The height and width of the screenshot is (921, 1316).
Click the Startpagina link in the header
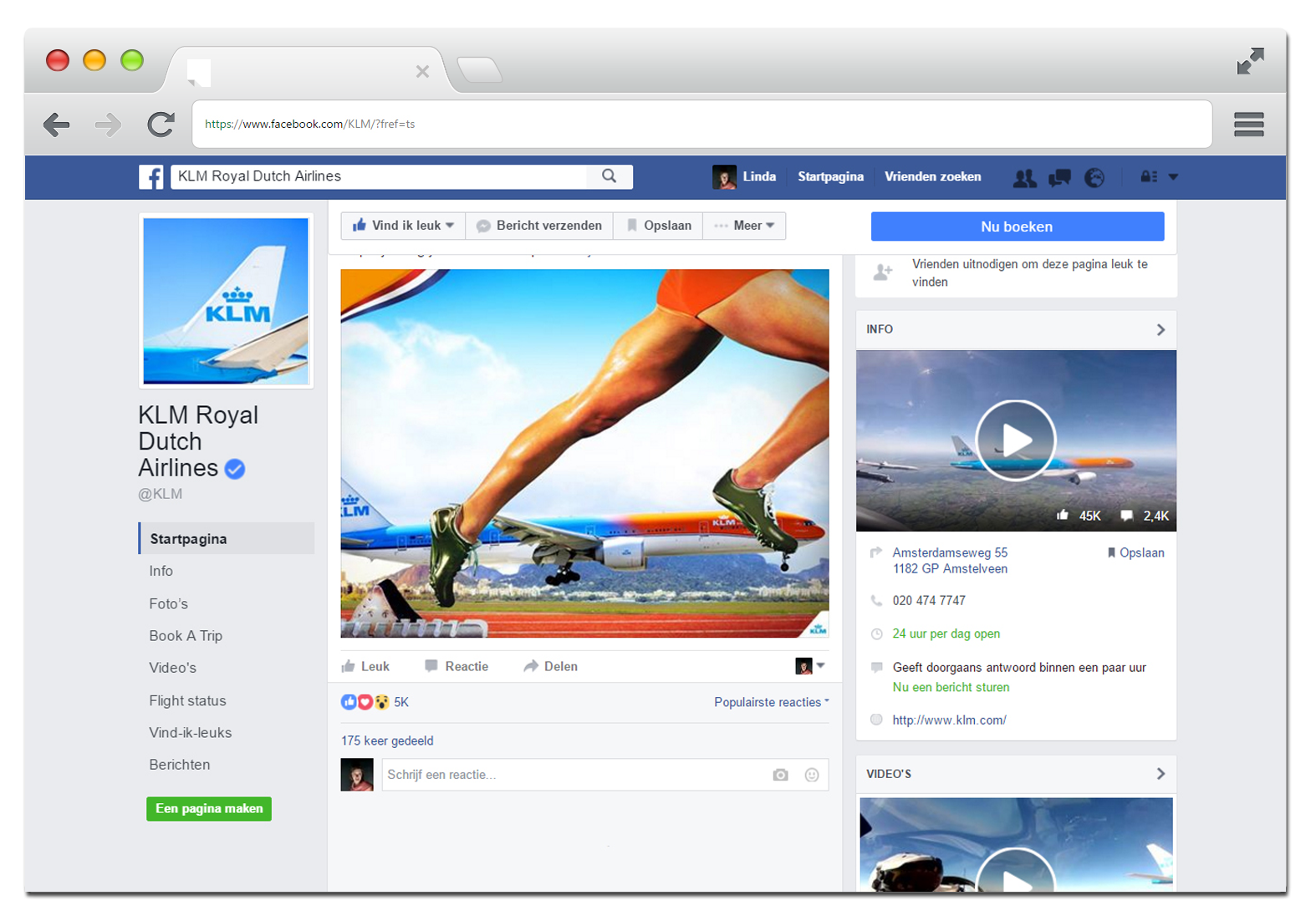(x=830, y=177)
